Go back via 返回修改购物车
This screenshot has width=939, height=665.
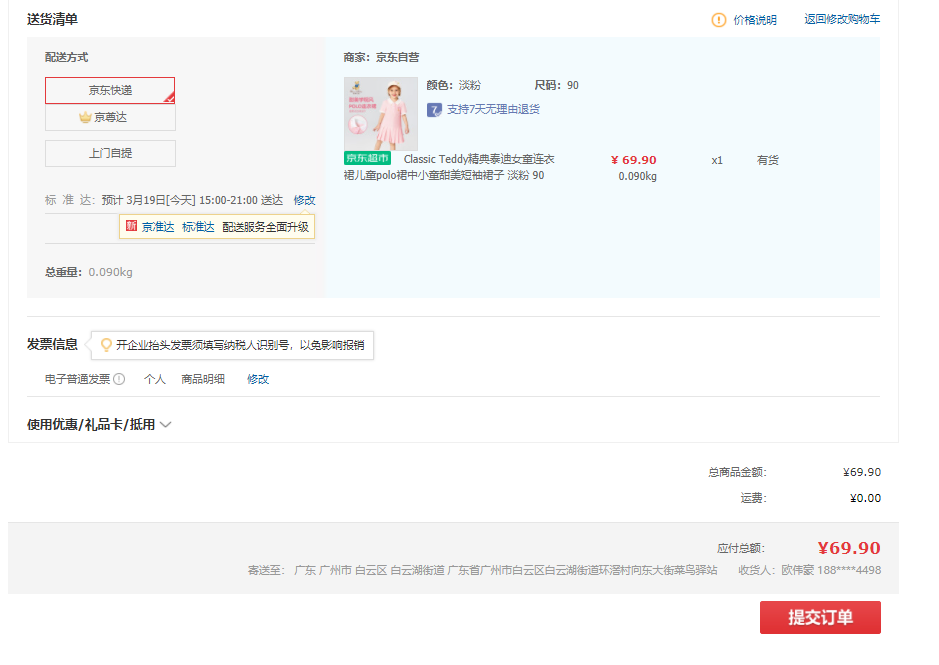coord(842,20)
